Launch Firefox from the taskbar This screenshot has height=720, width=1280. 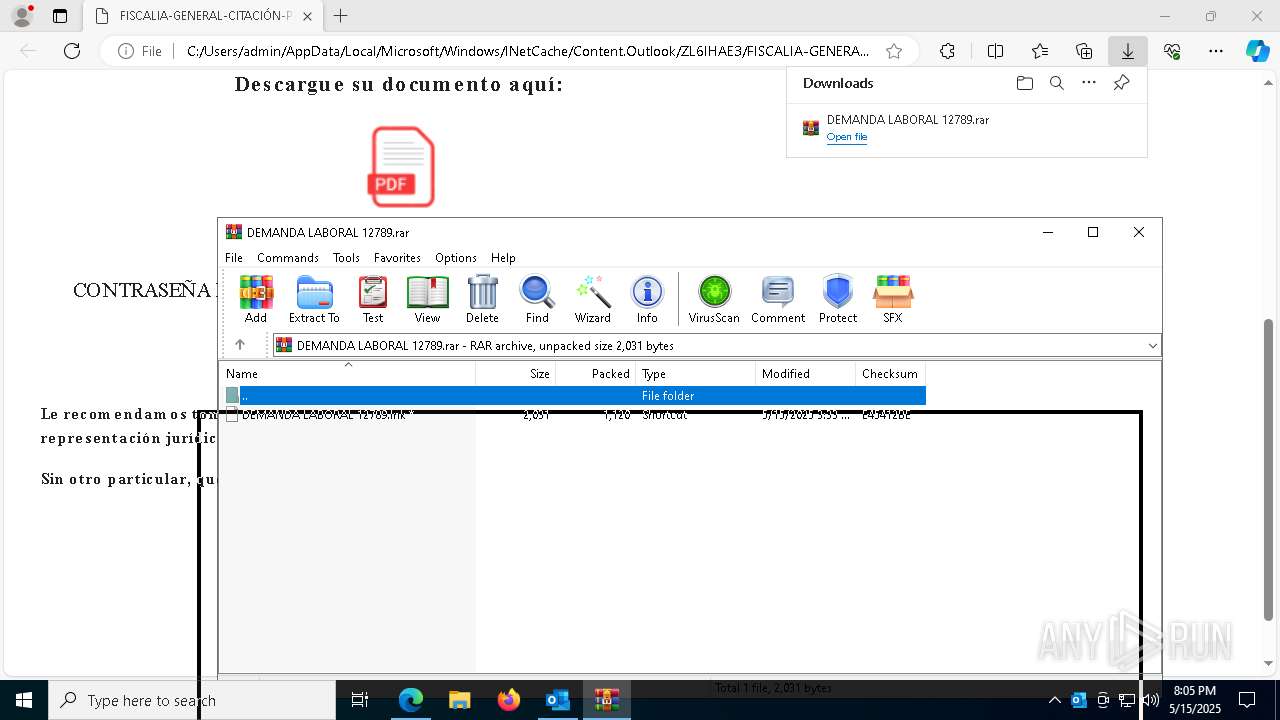509,700
